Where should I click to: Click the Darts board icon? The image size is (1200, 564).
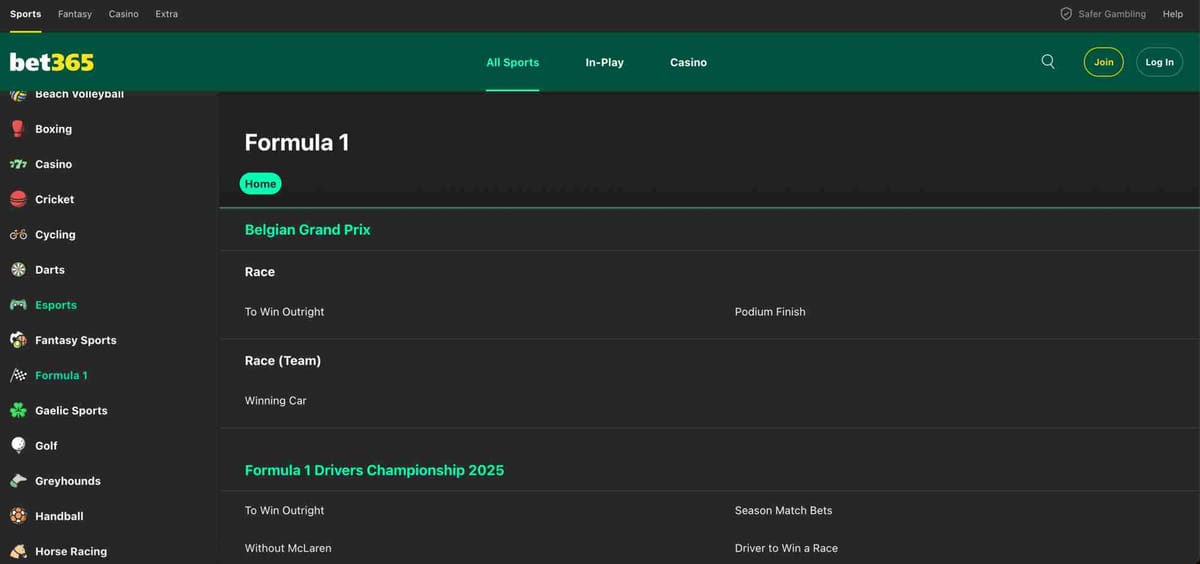[18, 270]
